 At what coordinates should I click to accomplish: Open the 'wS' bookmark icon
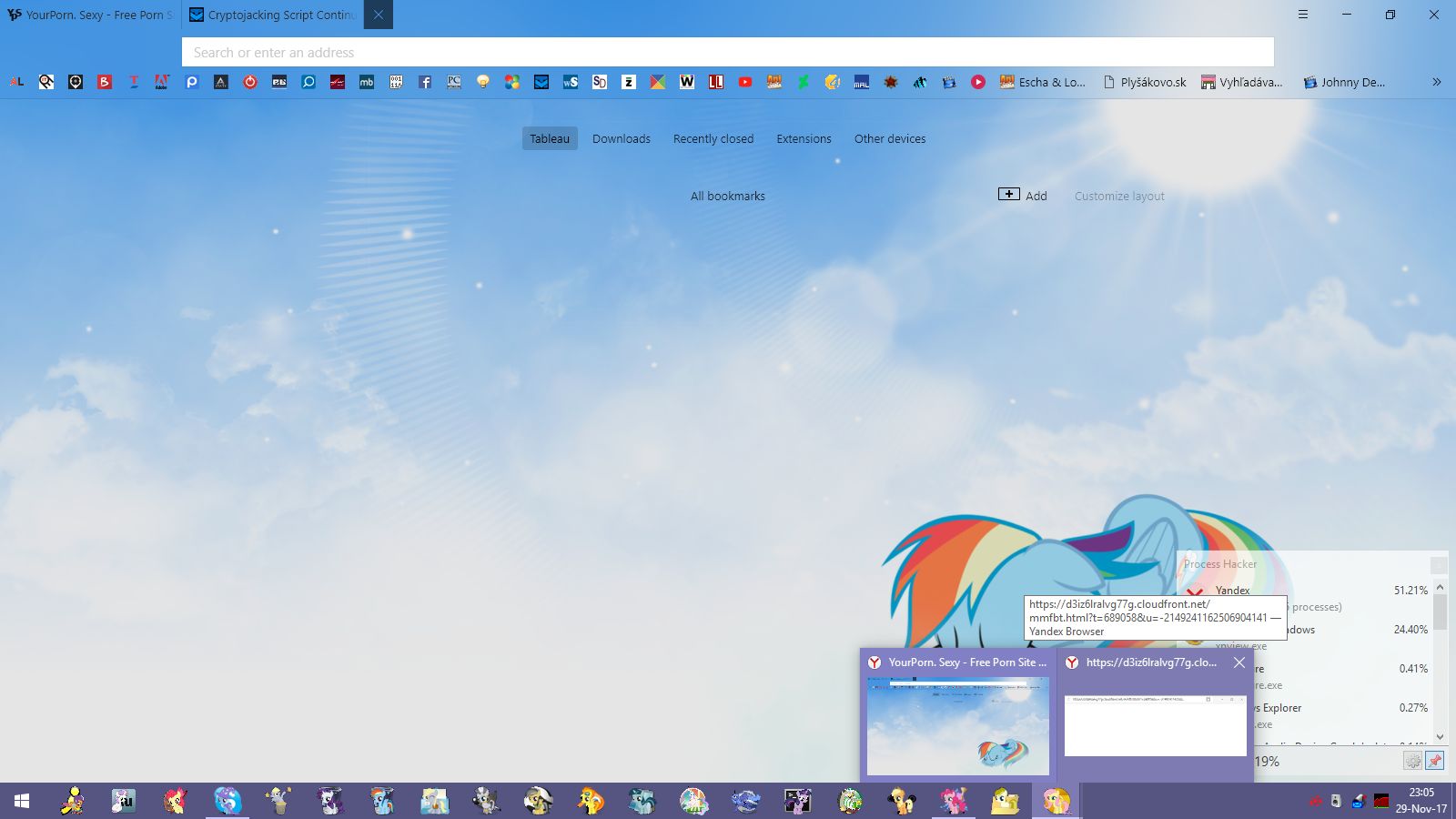pyautogui.click(x=571, y=82)
